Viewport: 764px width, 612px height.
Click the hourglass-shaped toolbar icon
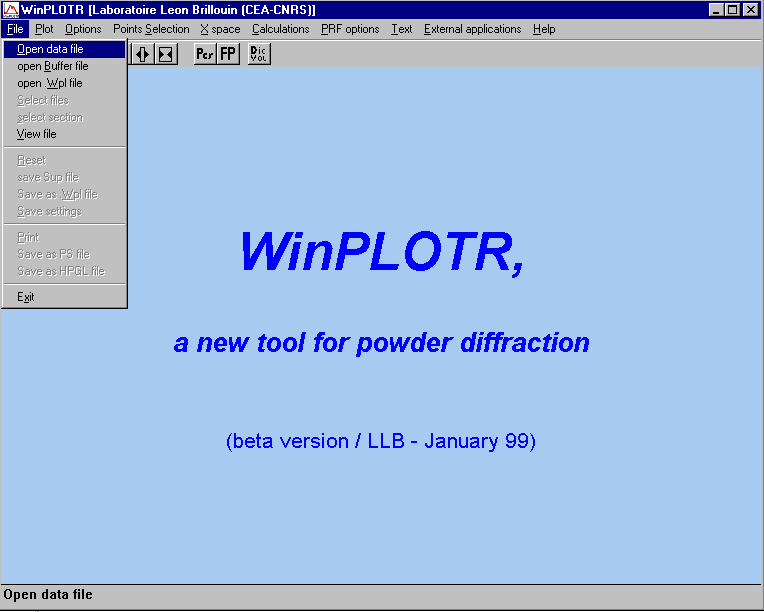(166, 54)
